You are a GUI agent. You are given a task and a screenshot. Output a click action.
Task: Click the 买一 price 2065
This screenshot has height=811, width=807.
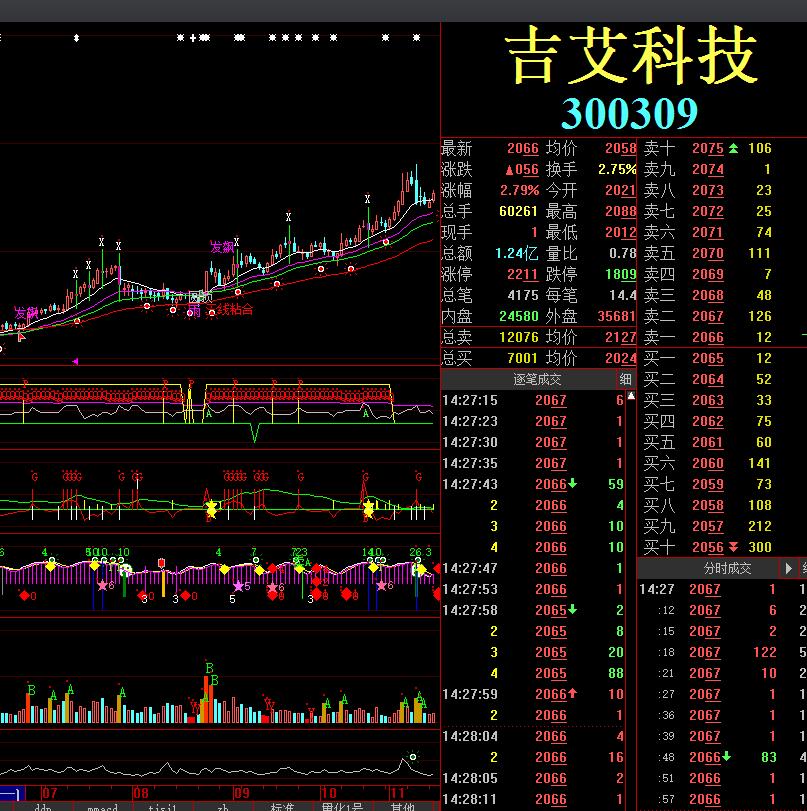tap(708, 358)
